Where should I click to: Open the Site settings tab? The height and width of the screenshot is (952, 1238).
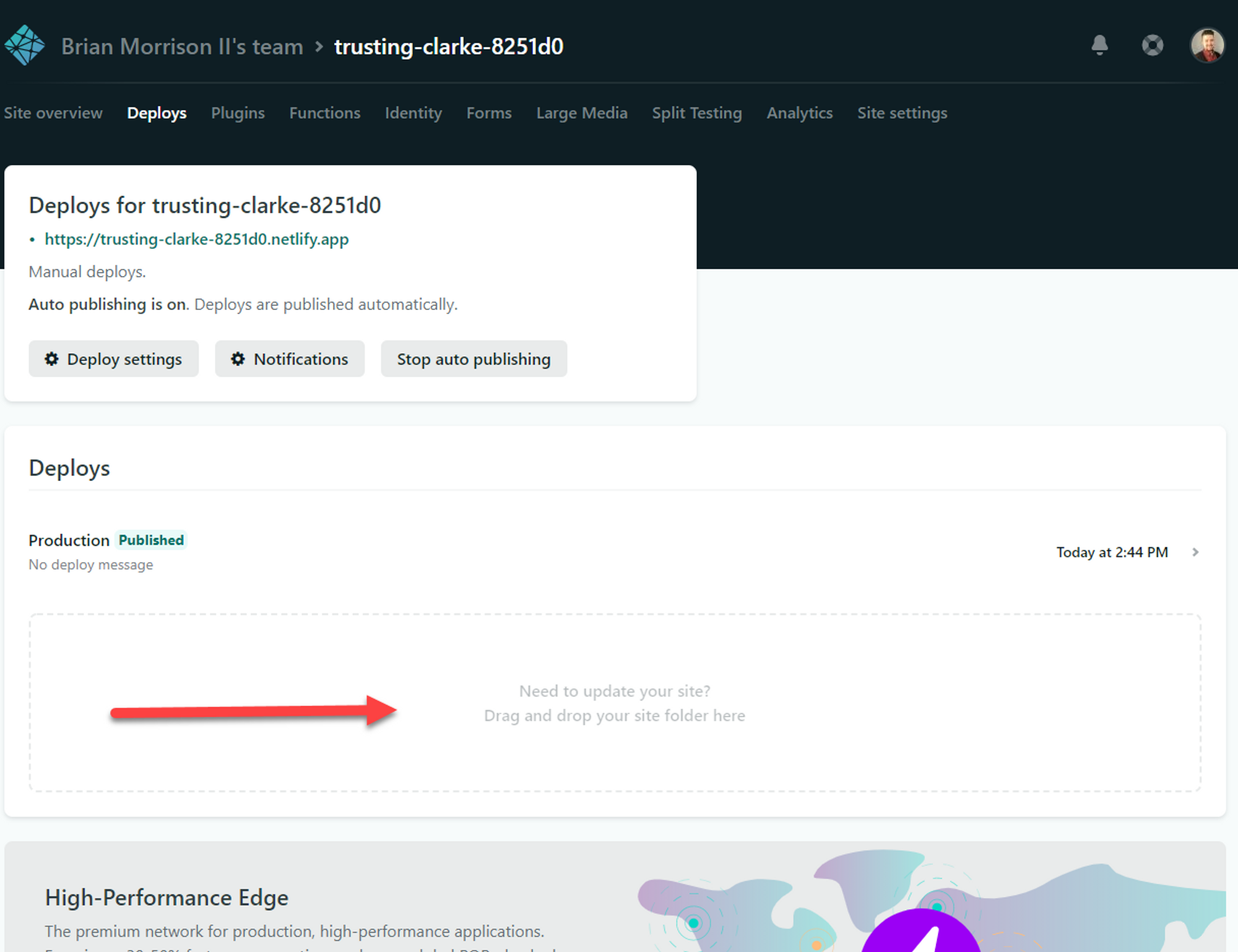tap(903, 113)
